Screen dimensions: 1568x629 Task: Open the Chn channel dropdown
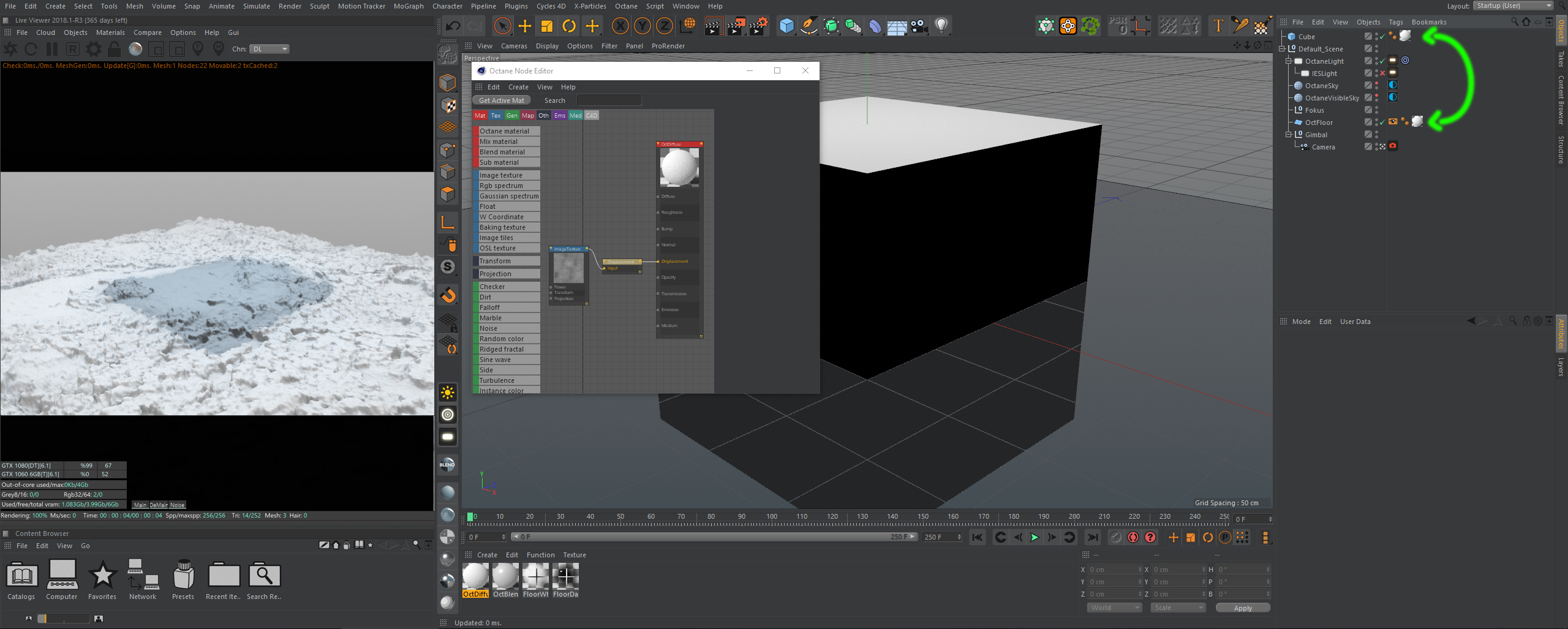[x=269, y=49]
